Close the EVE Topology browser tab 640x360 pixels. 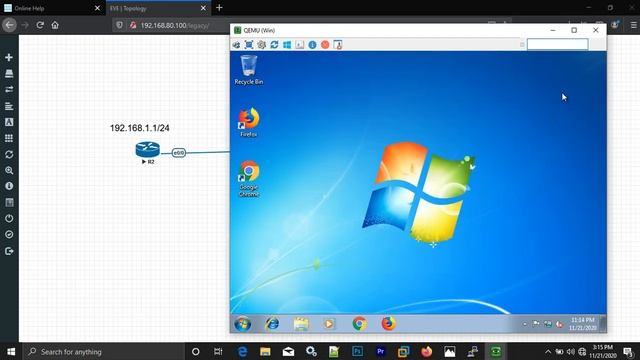click(x=203, y=8)
